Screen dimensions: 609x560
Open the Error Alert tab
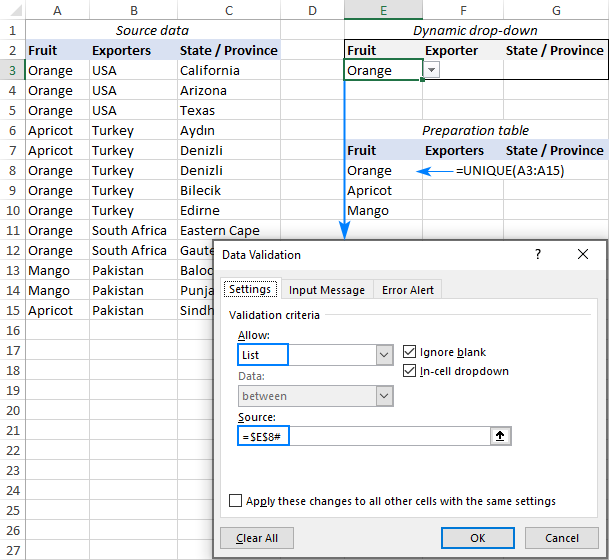(407, 290)
